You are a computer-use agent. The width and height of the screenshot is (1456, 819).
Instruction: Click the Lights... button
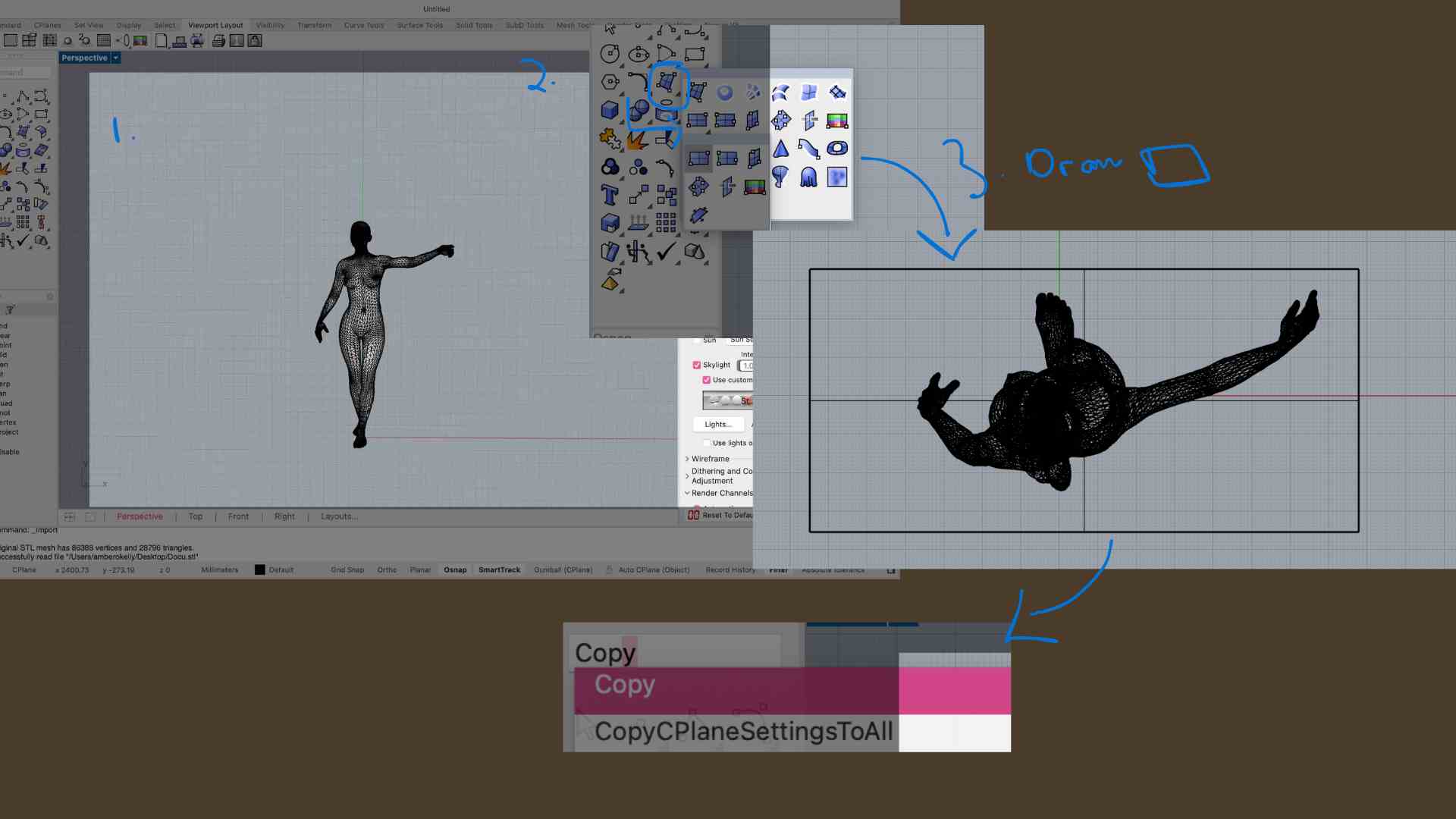pyautogui.click(x=717, y=424)
